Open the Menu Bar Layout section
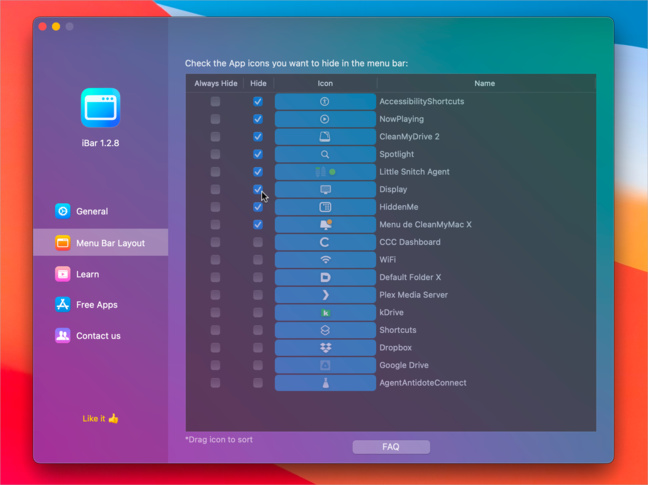This screenshot has width=648, height=485. tap(100, 242)
